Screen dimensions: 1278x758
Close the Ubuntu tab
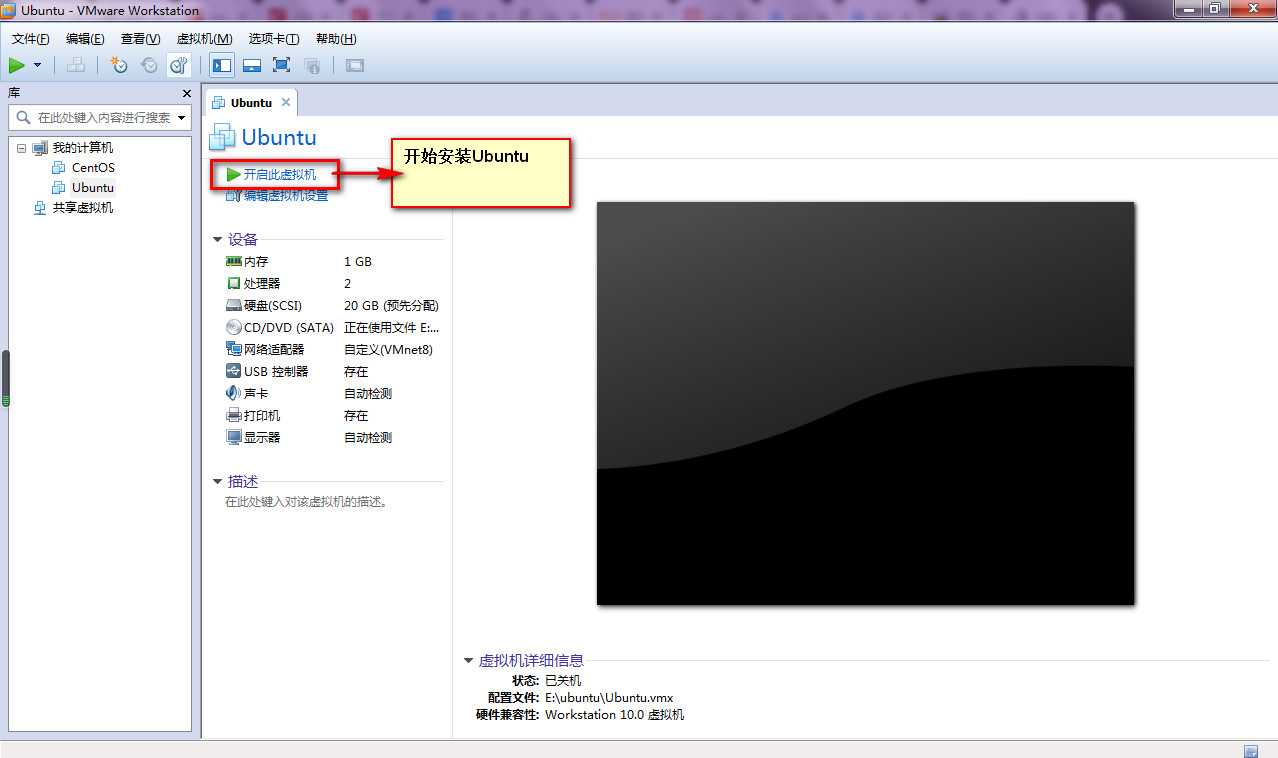[286, 102]
